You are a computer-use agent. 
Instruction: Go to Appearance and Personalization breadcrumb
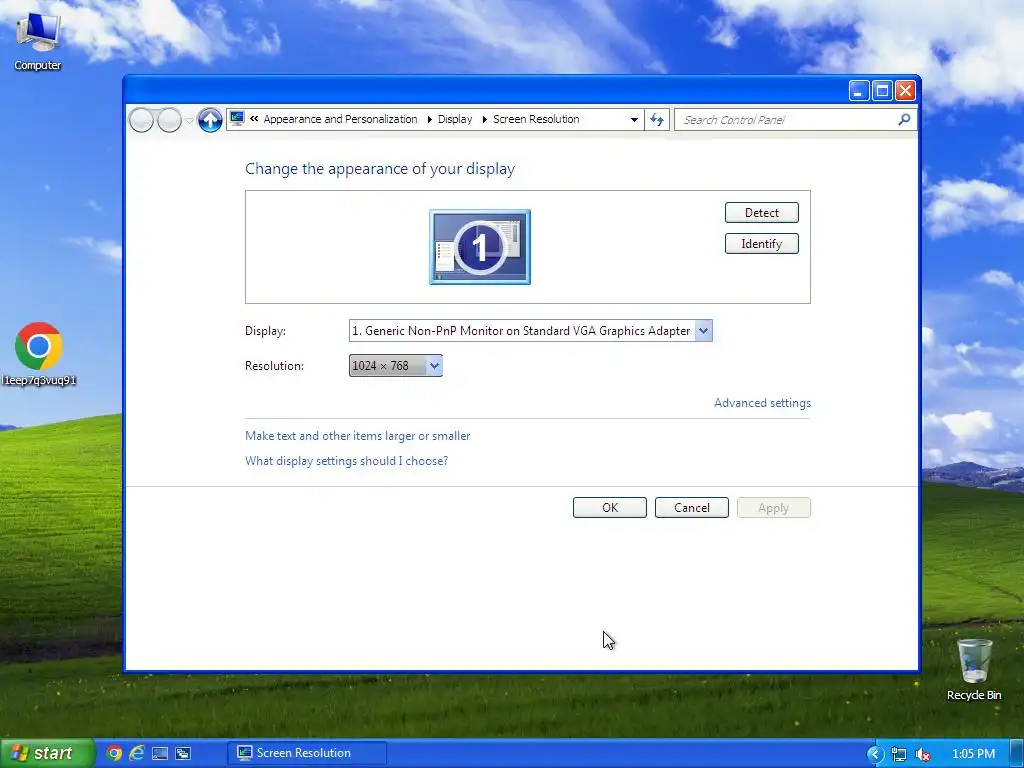point(340,119)
